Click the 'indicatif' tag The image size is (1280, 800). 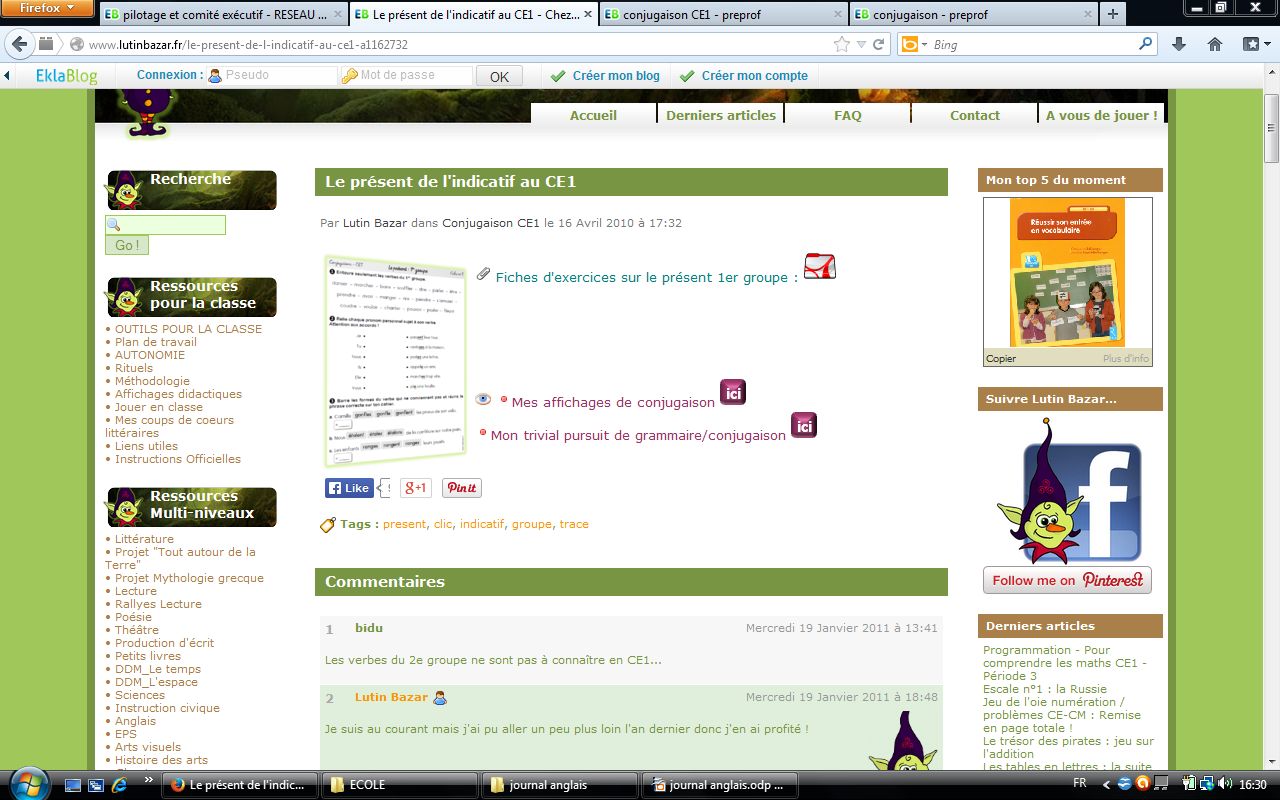pos(482,524)
